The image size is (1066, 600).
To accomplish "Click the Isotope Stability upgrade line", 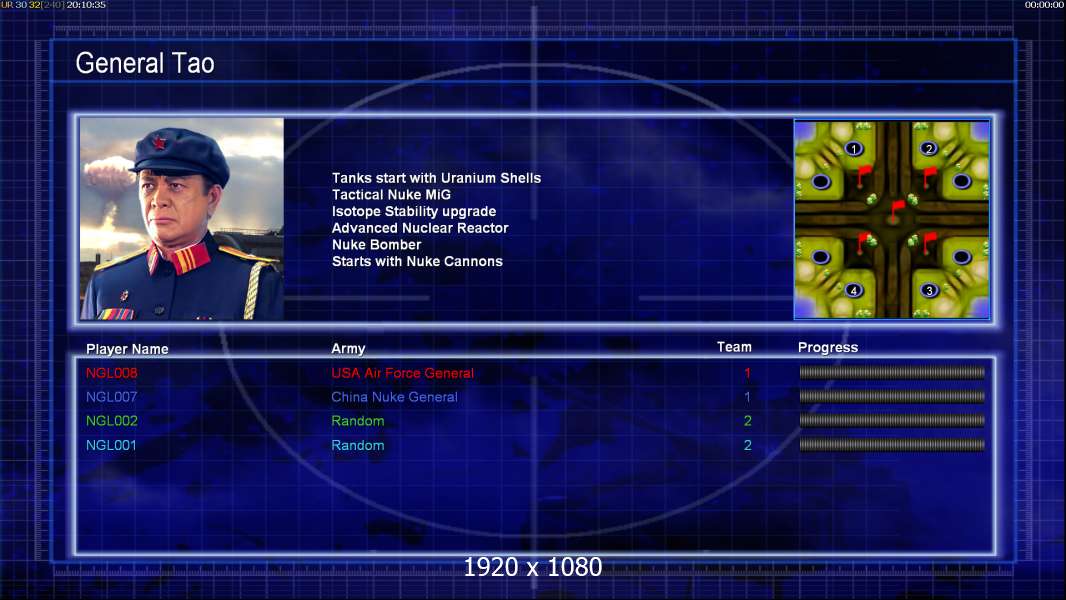I will tap(414, 211).
